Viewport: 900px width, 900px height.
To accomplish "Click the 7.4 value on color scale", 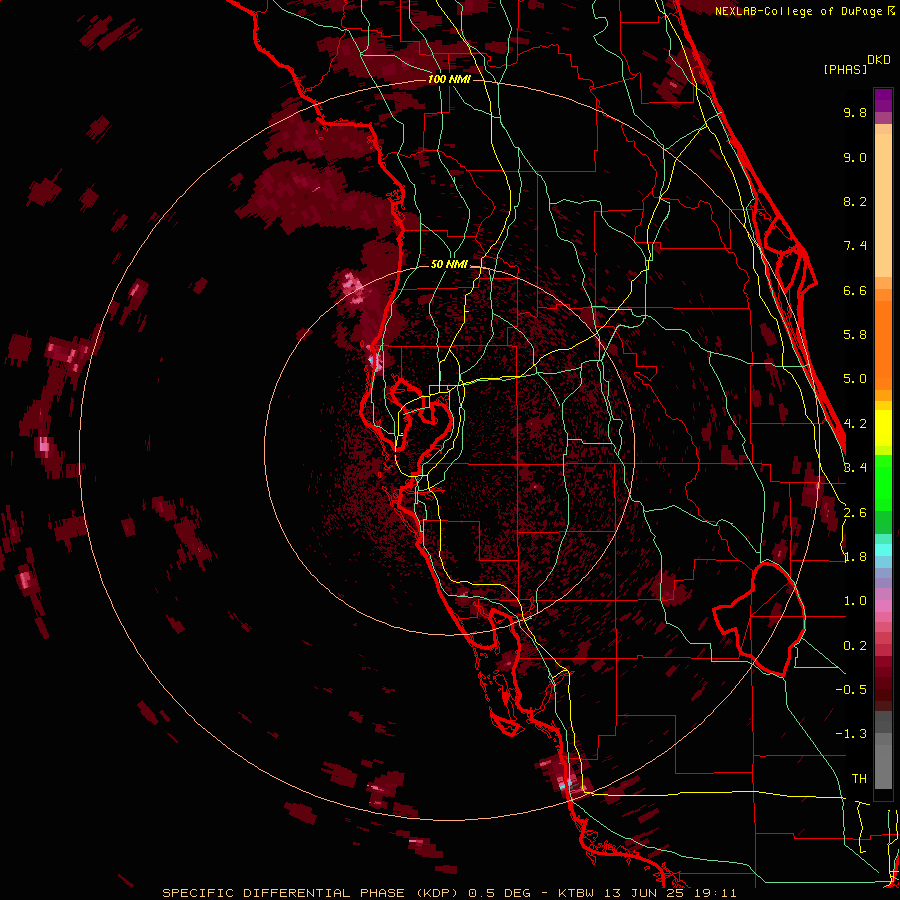I will tap(855, 246).
